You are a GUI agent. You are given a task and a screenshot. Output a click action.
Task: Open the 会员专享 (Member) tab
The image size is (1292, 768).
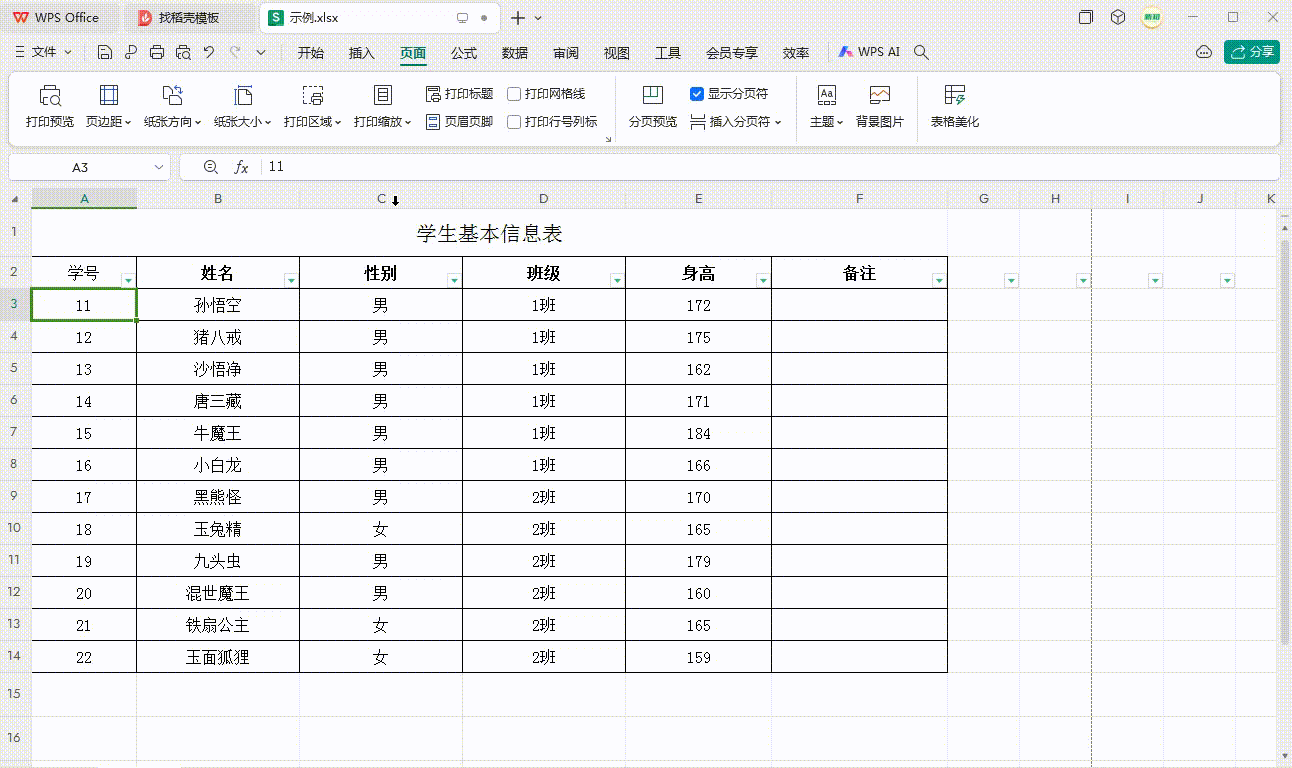pos(732,53)
